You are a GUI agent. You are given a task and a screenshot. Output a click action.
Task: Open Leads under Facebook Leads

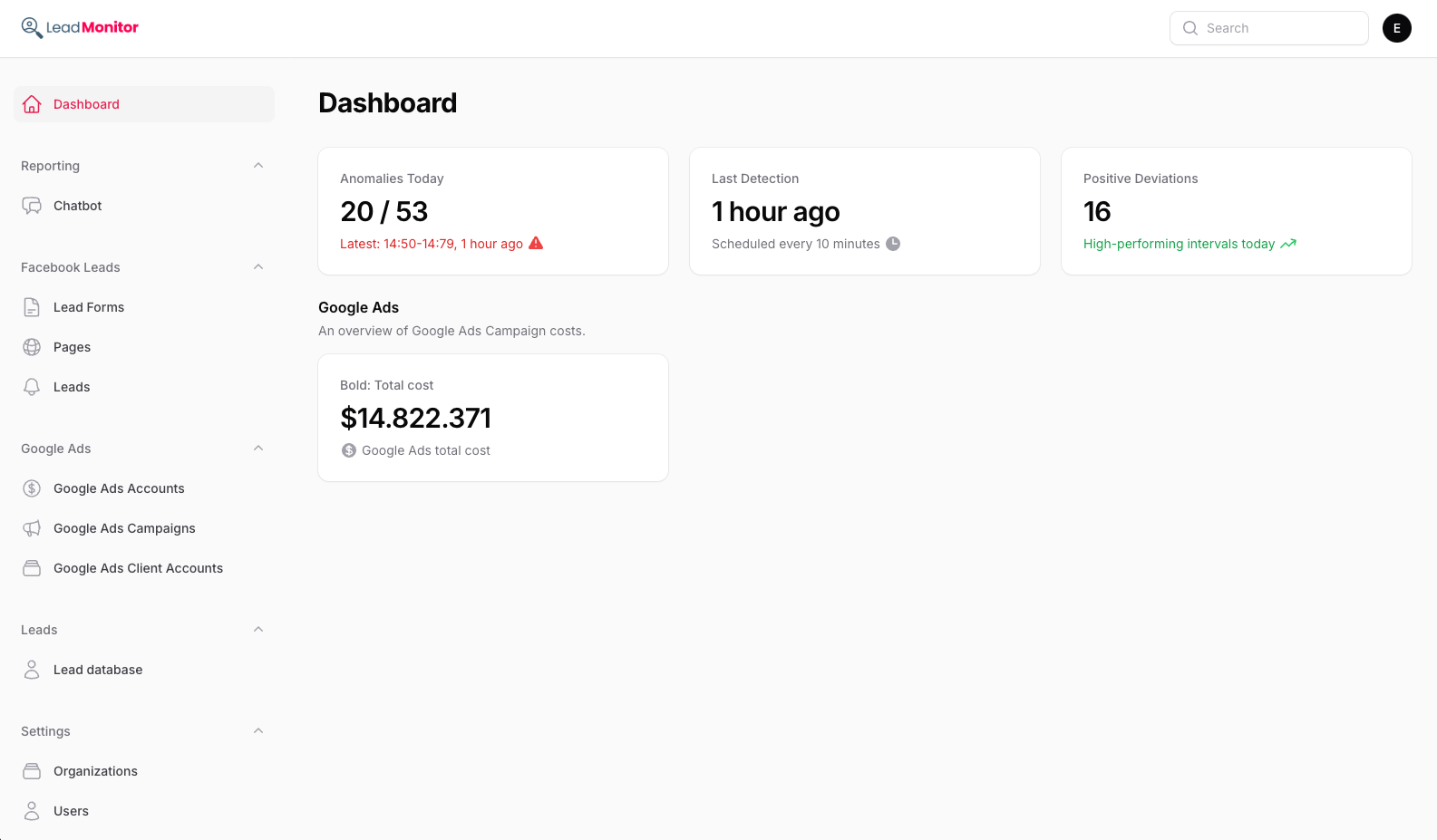(144, 387)
